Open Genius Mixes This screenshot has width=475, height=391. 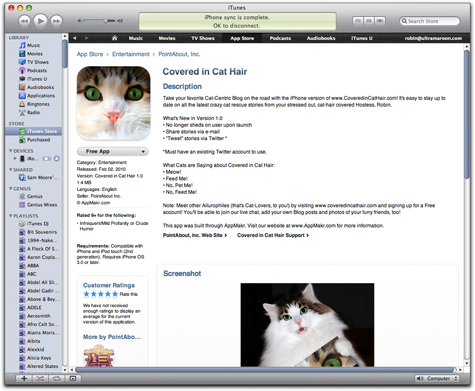tap(33, 204)
